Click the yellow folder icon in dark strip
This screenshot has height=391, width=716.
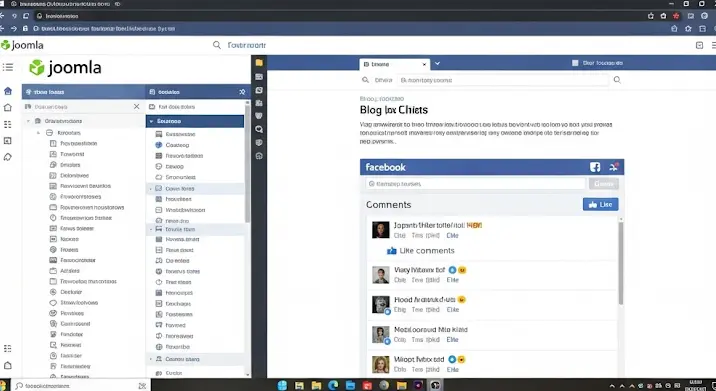tap(259, 63)
